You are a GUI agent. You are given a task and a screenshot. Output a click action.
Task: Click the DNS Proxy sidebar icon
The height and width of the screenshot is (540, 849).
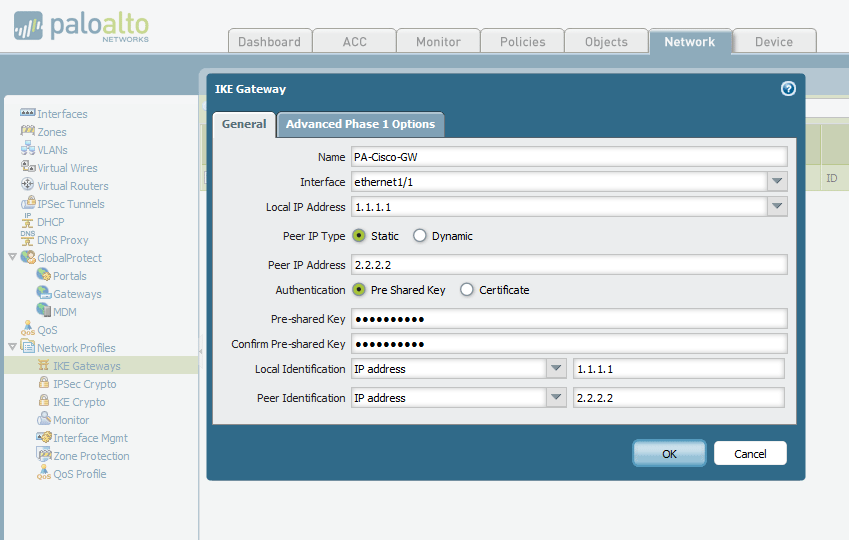[28, 240]
